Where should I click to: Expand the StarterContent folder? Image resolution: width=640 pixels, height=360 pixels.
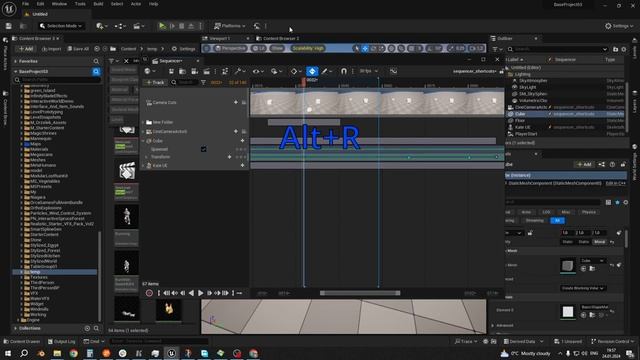click(x=22, y=235)
